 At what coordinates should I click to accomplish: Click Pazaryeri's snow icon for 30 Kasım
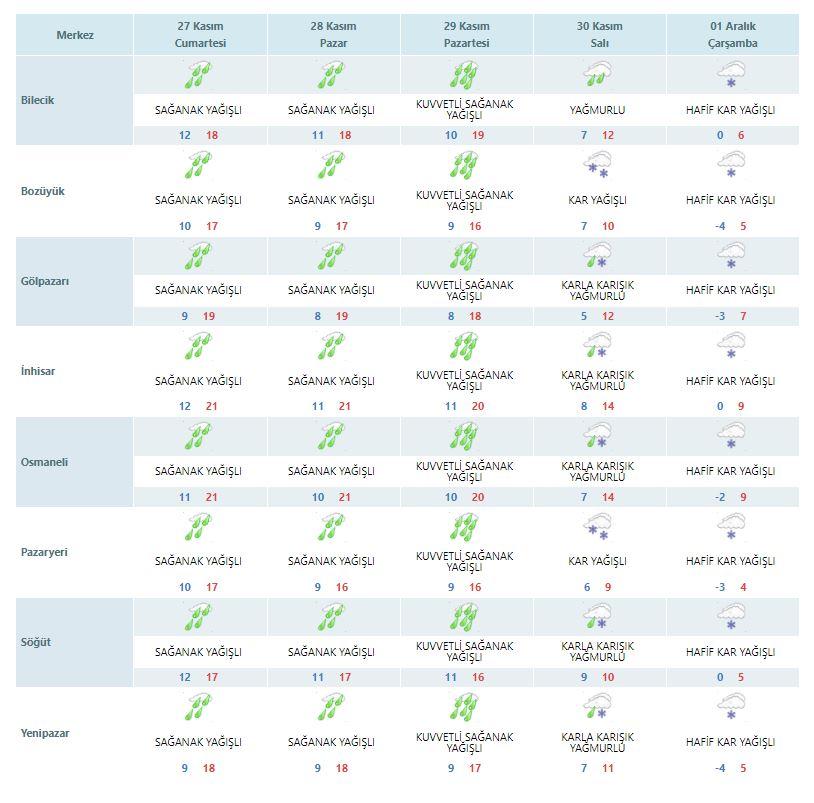click(598, 526)
